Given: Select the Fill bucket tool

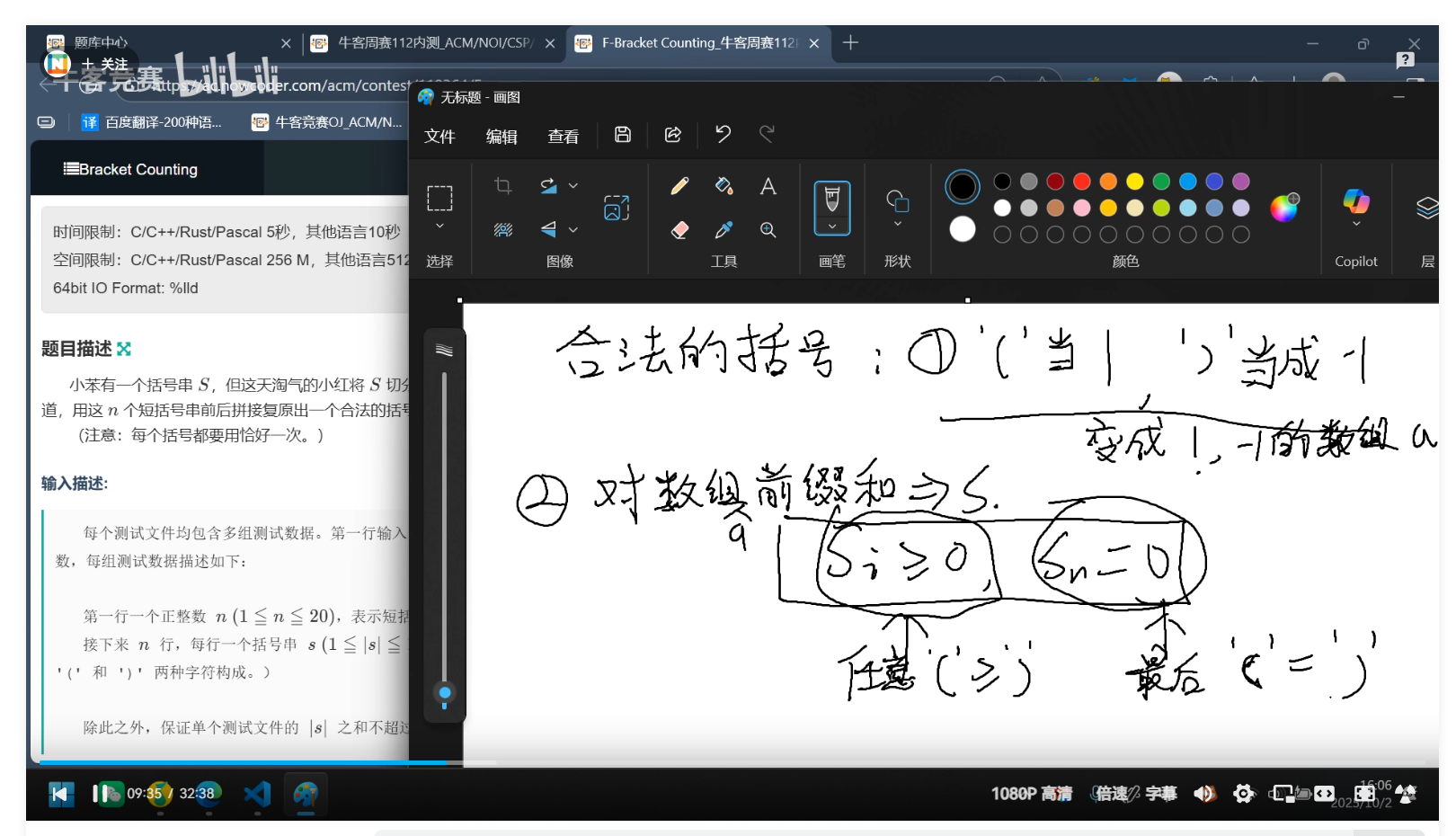Looking at the screenshot, I should pos(724,186).
